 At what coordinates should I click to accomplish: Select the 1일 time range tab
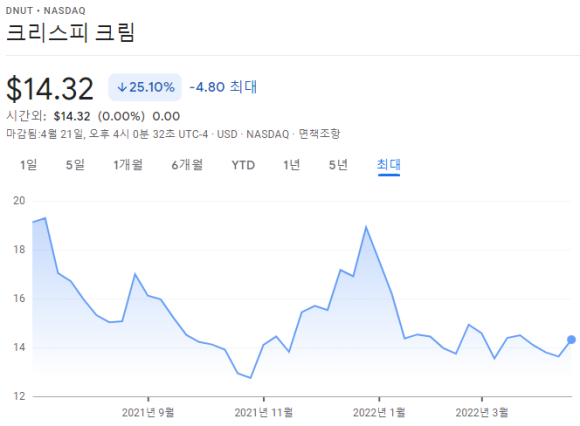(x=28, y=165)
